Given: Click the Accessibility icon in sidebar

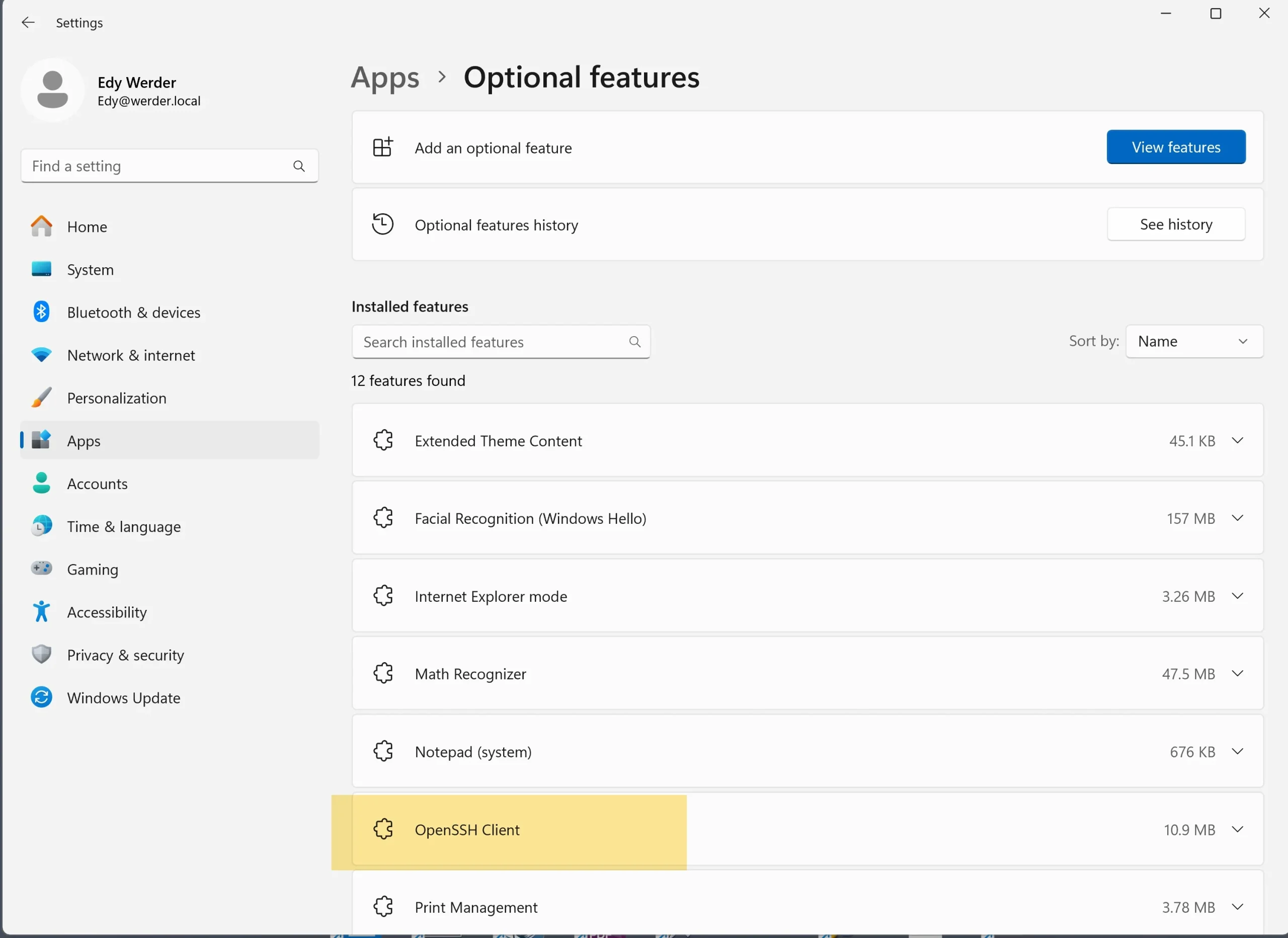Looking at the screenshot, I should pyautogui.click(x=41, y=612).
